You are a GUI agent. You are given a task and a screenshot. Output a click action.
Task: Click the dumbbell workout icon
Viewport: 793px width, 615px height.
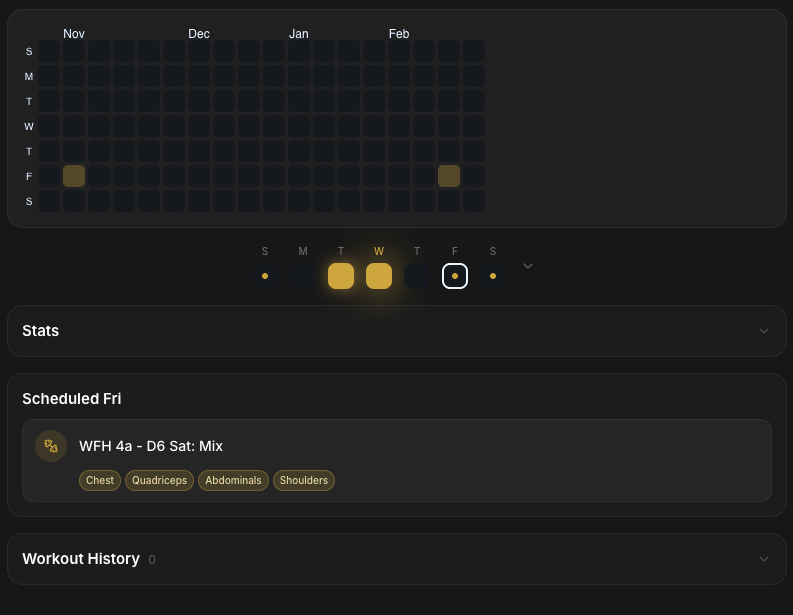51,446
